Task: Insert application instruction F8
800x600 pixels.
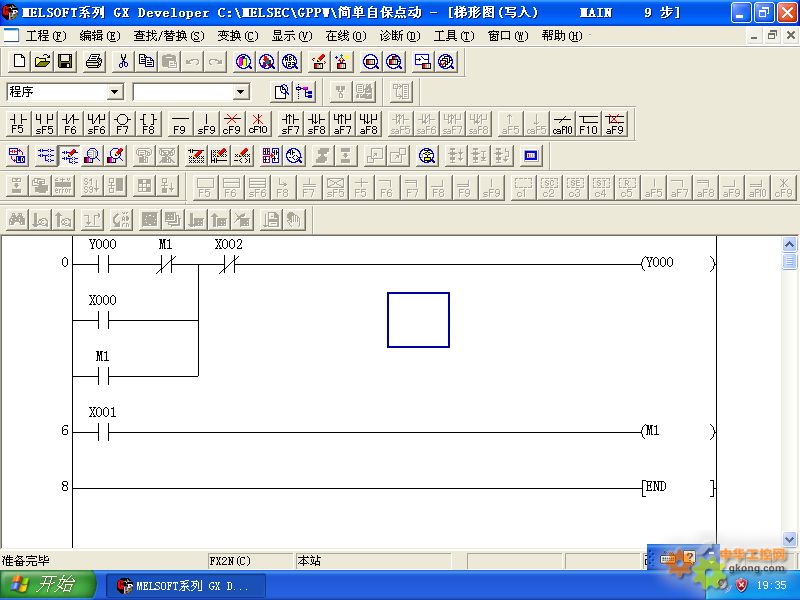Action: pyautogui.click(x=148, y=123)
